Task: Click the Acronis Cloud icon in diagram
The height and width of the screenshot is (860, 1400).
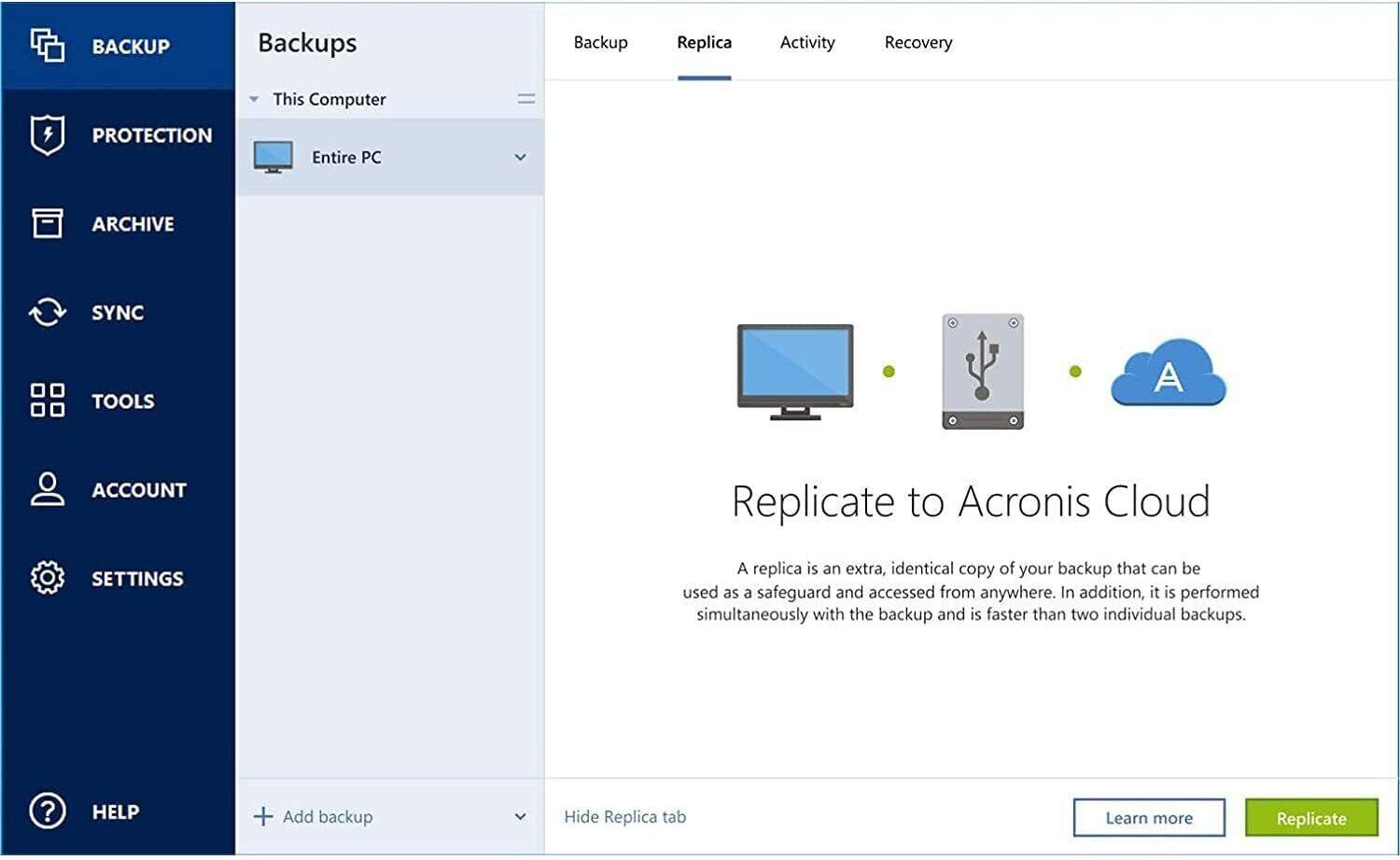Action: (1168, 373)
